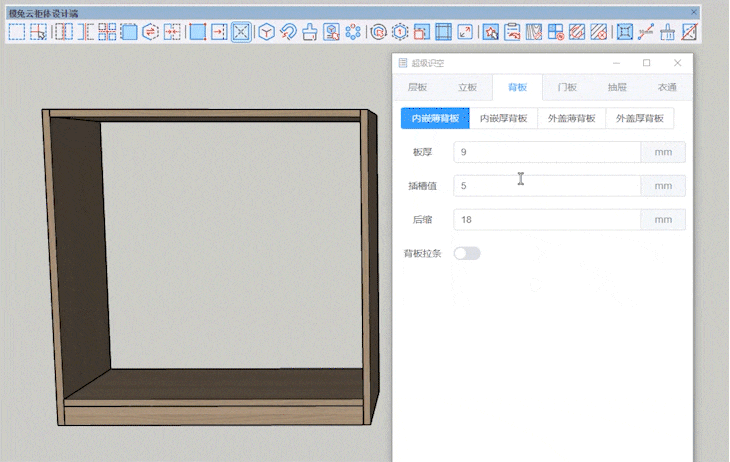Click the 3D cube view icon

[x=266, y=32]
